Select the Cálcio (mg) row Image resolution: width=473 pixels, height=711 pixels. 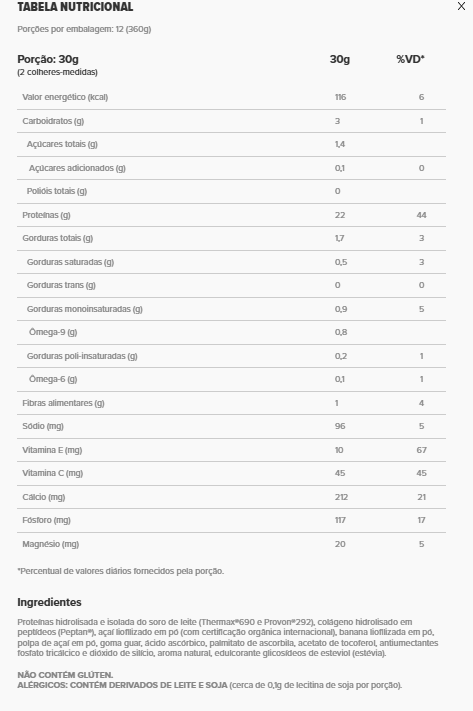[x=231, y=497]
